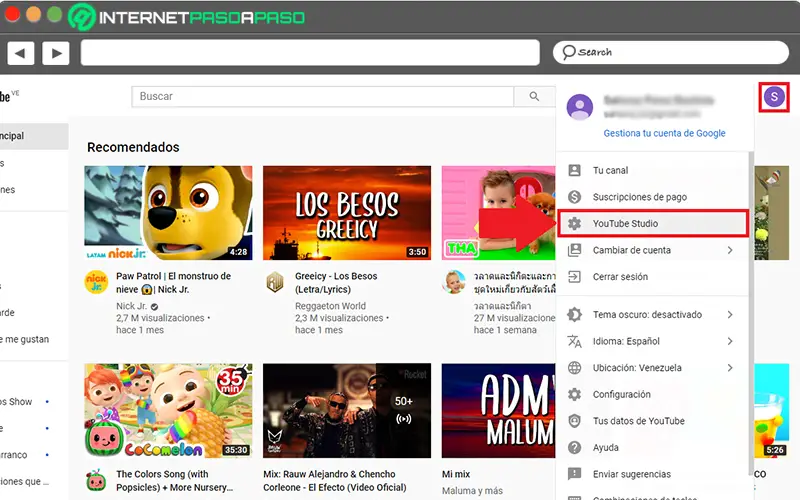Open YouTube Studio from the account menu
The width and height of the screenshot is (800, 500).
tap(652, 223)
